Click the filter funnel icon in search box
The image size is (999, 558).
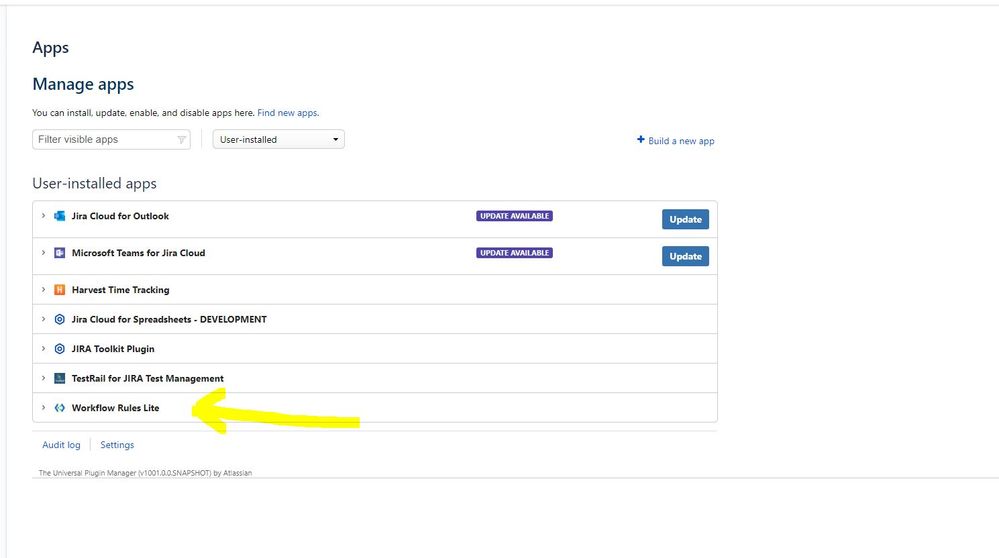coord(181,140)
